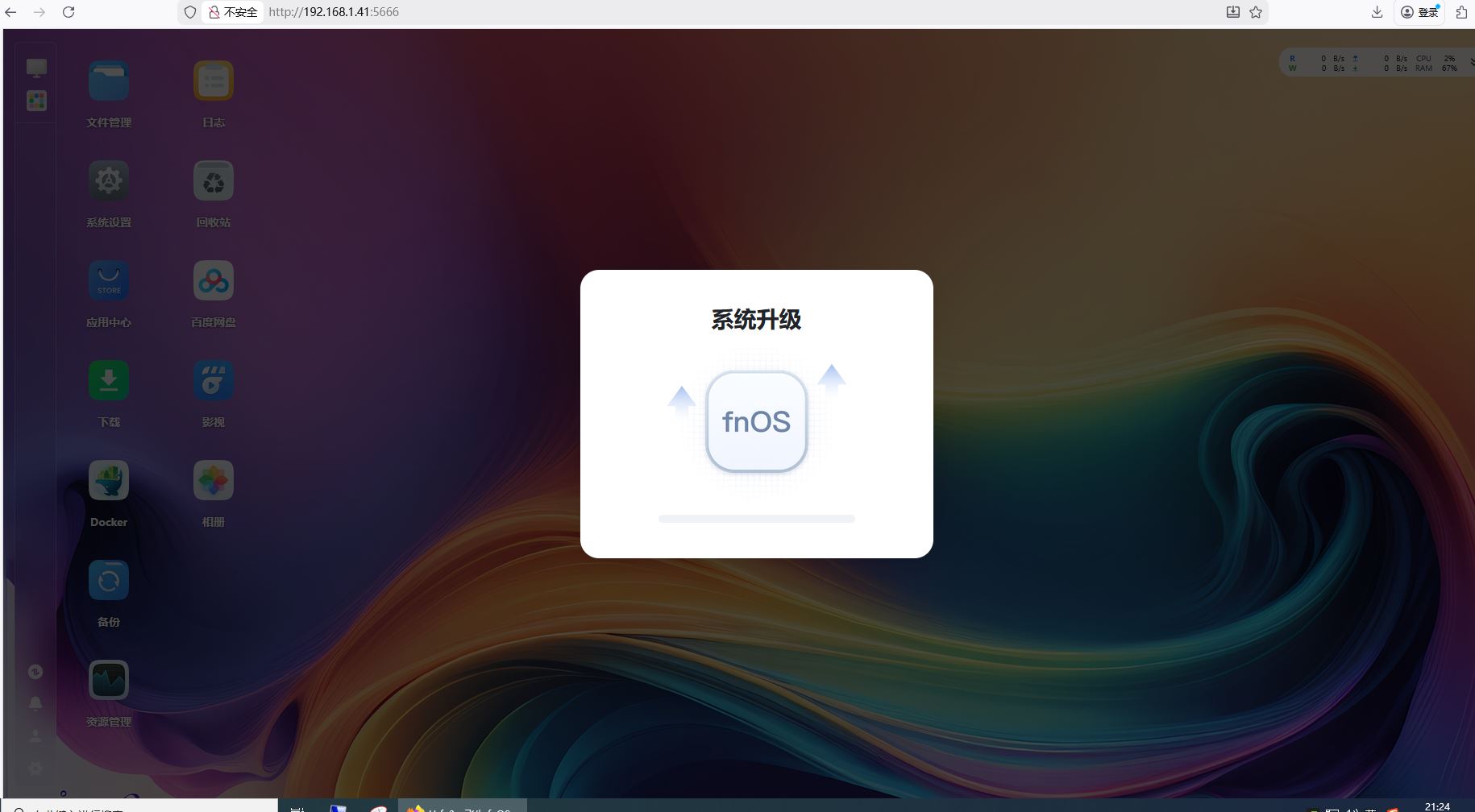The width and height of the screenshot is (1475, 812).
Task: Reload the current browser page
Action: [x=69, y=12]
